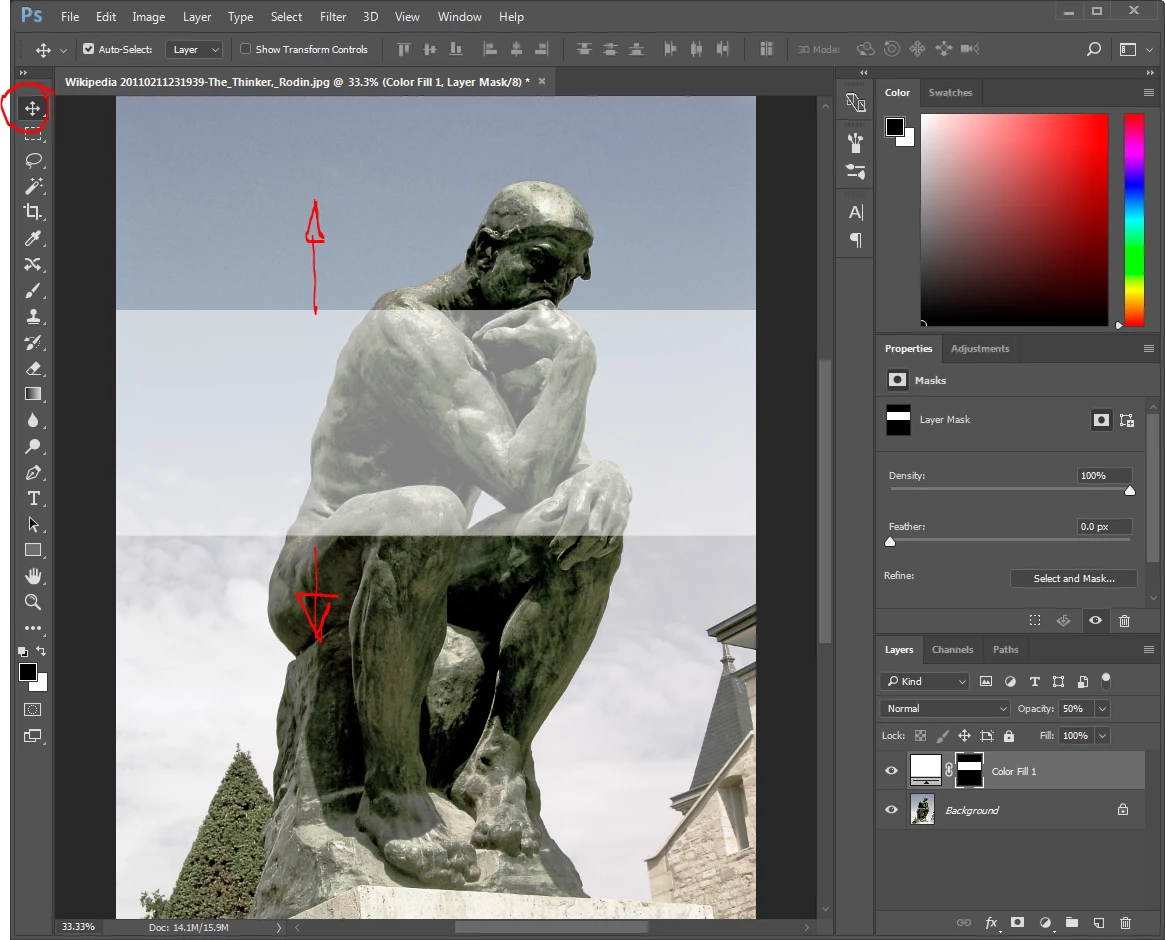Open the Properties panel flyout menu

pyautogui.click(x=1149, y=349)
